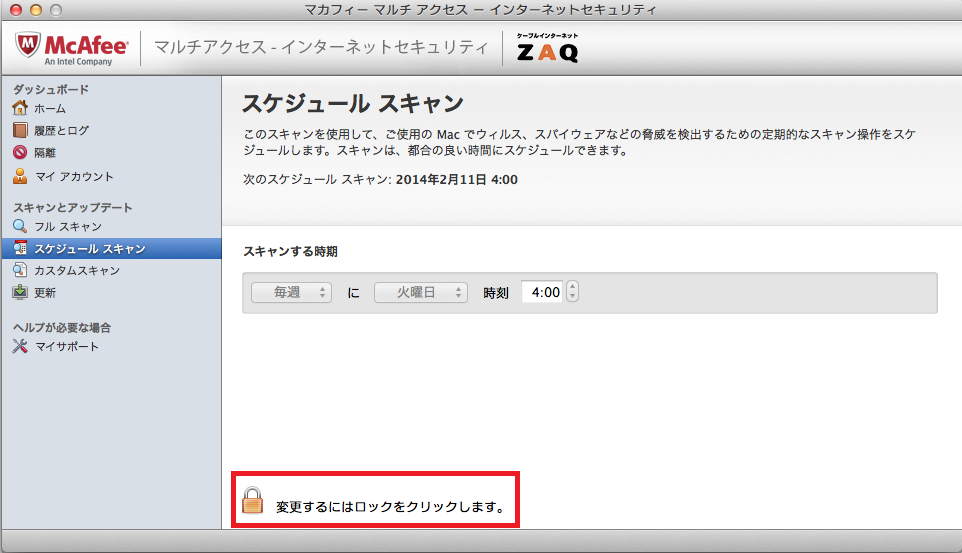This screenshot has height=553, width=962.
Task: Click the スキャンとアップデート section header
Action: (72, 207)
